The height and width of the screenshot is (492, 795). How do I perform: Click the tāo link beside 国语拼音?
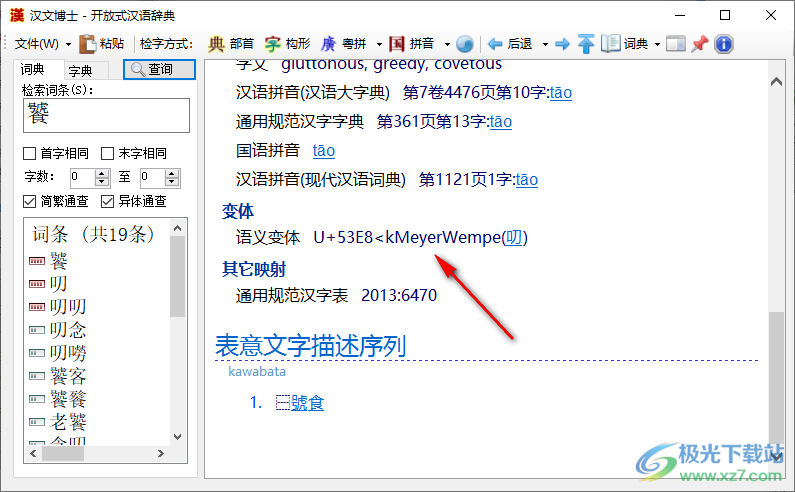pyautogui.click(x=323, y=151)
